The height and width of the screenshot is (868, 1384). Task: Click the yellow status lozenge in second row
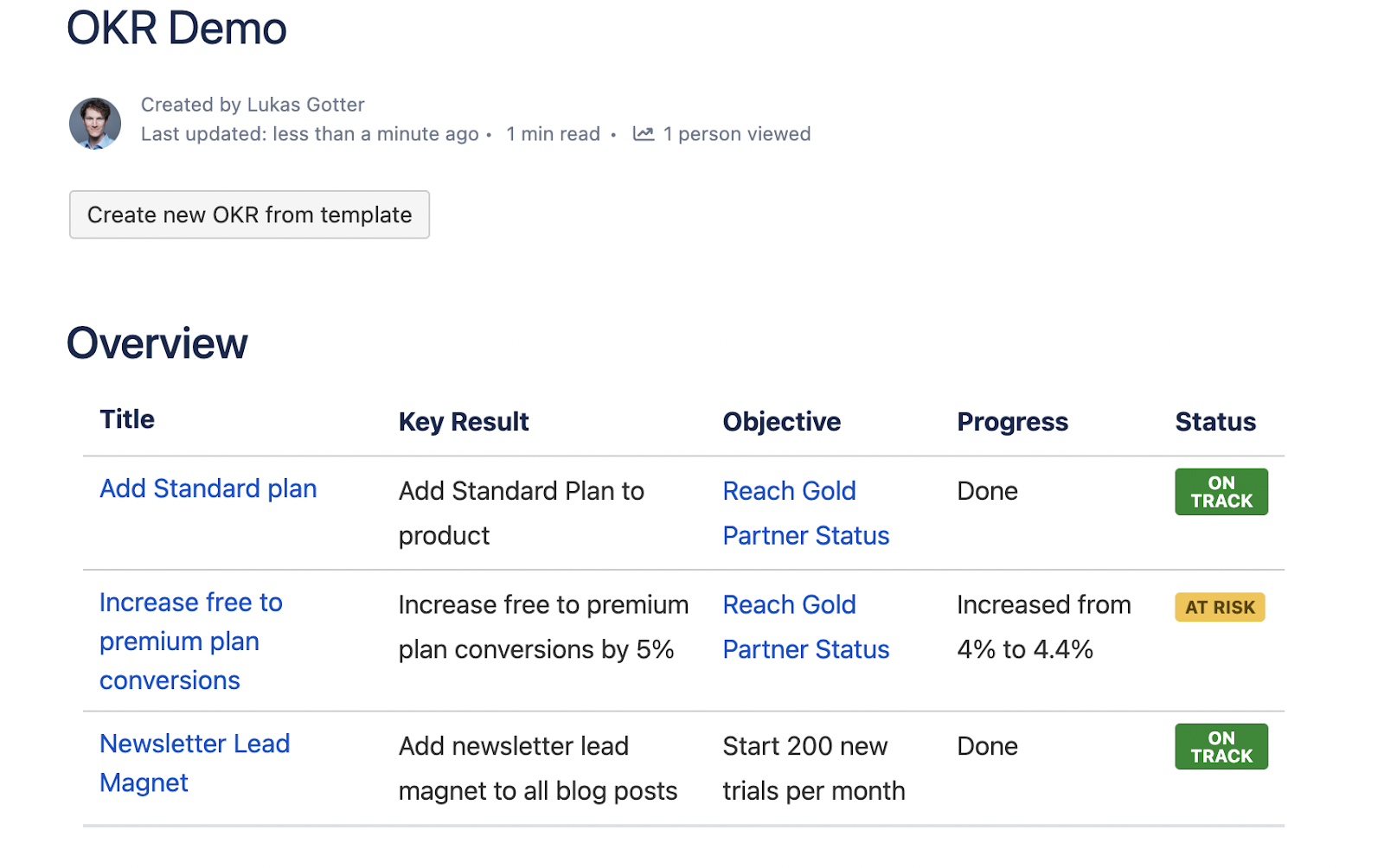[1220, 607]
